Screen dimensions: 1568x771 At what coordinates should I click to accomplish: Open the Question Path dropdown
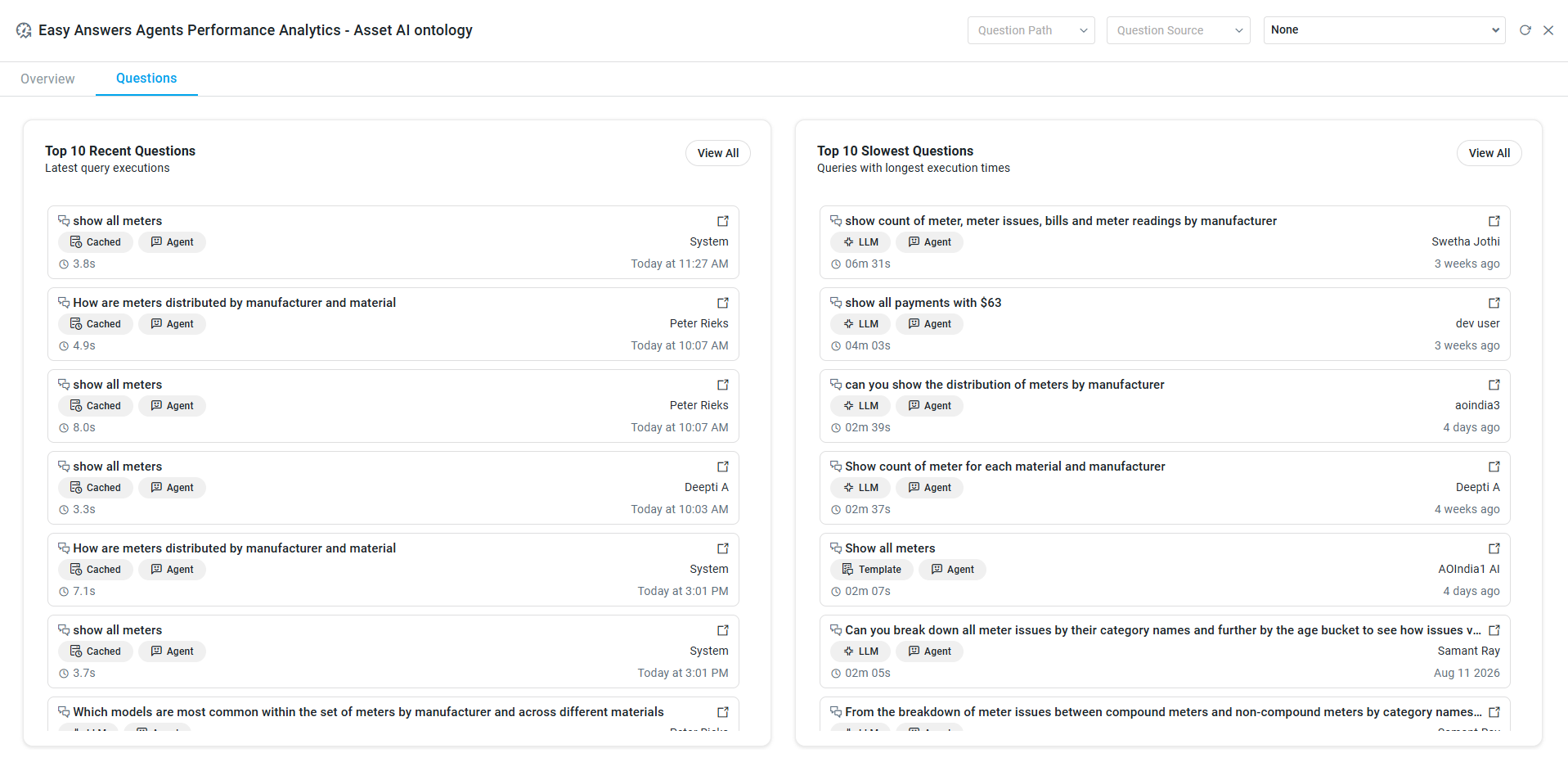point(1031,30)
